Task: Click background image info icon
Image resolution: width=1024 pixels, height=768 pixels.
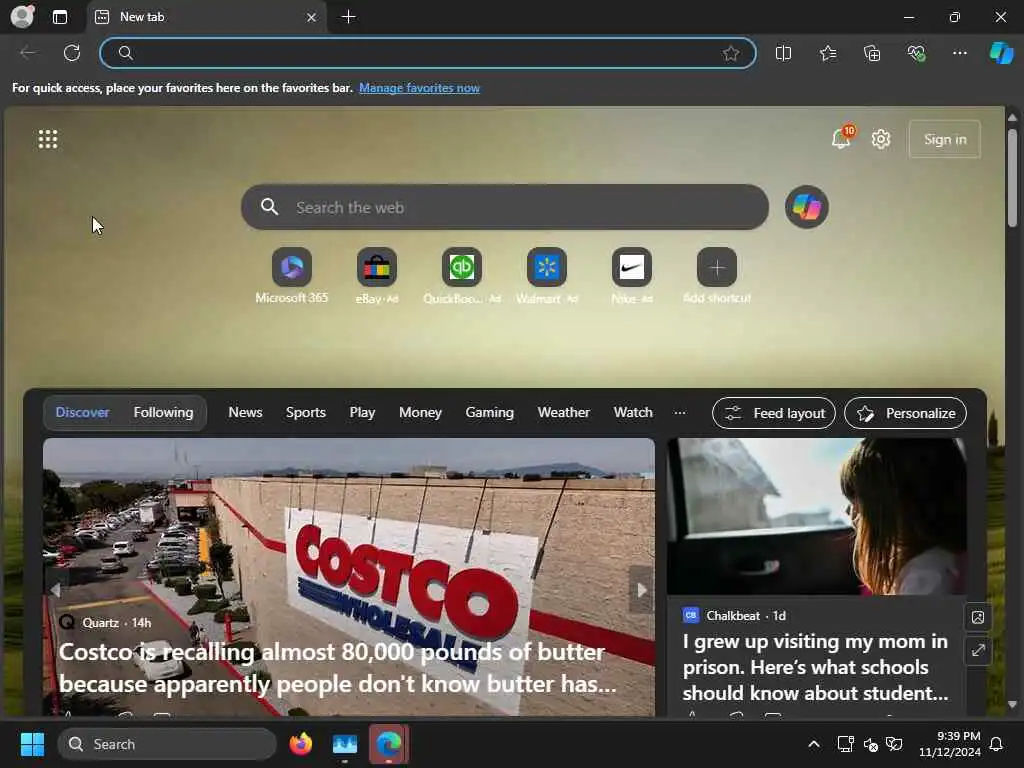Action: [x=978, y=617]
